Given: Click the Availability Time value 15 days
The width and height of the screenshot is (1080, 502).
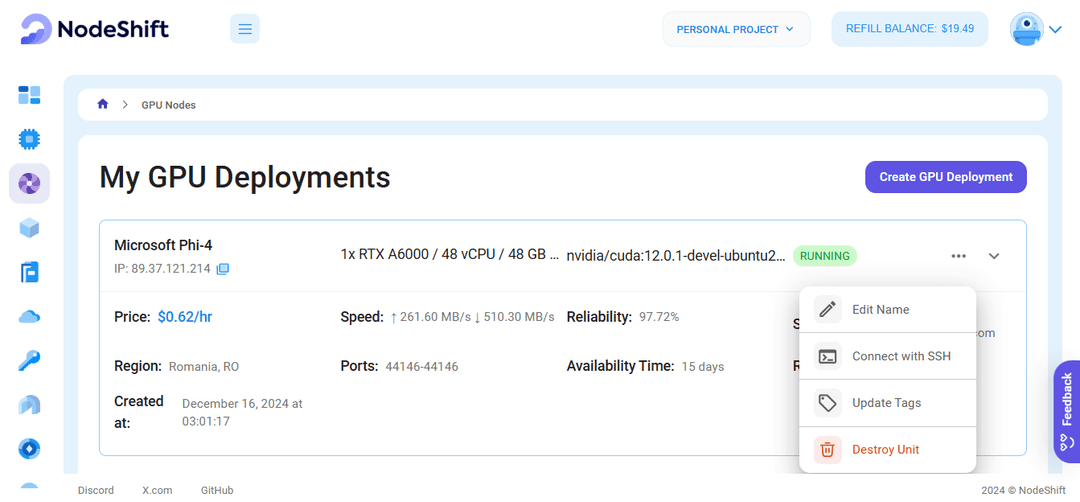Looking at the screenshot, I should [703, 367].
